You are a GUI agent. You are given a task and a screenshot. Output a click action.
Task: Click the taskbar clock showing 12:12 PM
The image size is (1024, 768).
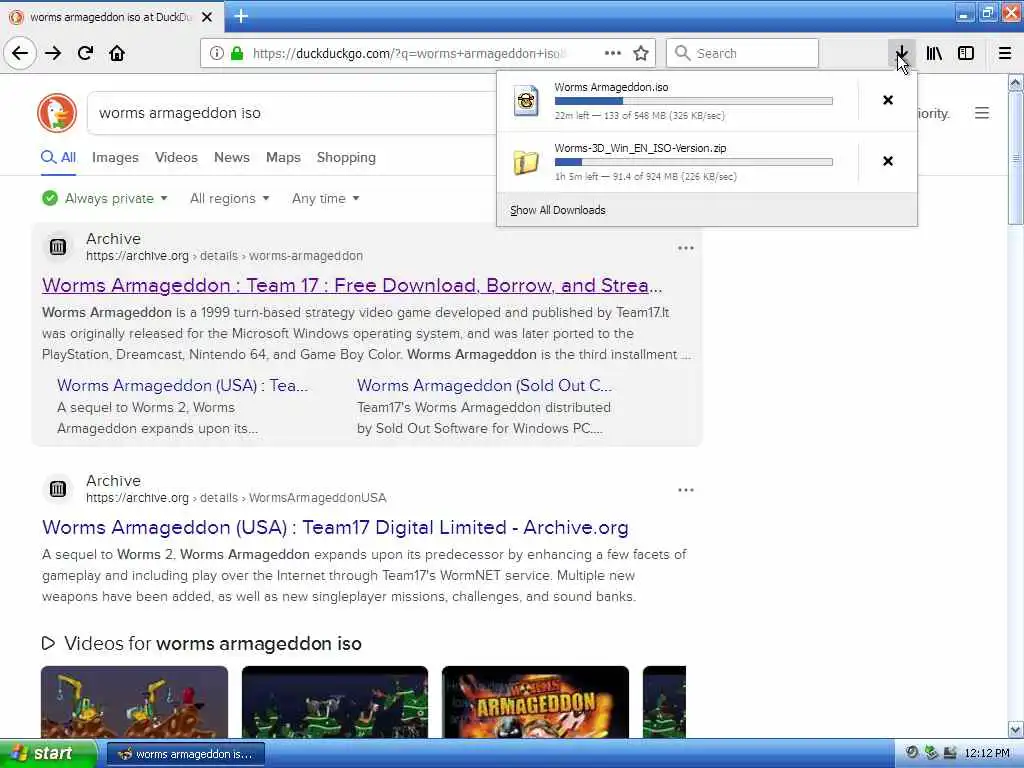pyautogui.click(x=987, y=754)
